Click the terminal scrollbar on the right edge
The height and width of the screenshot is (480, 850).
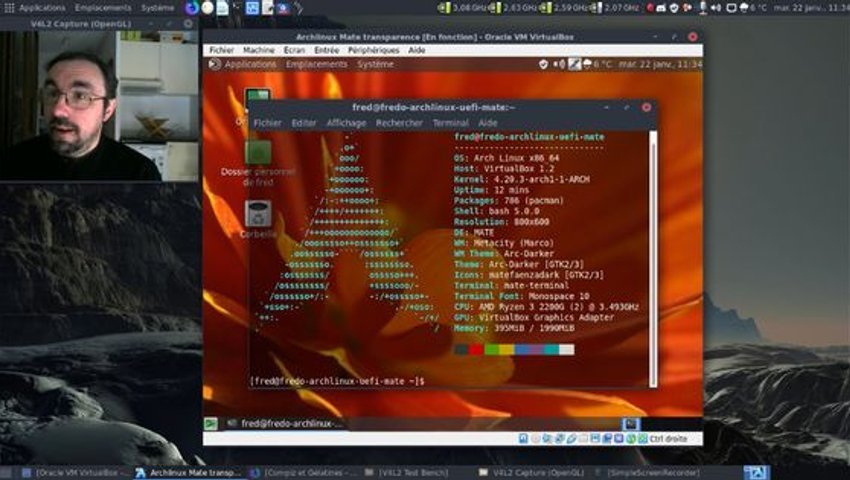pyautogui.click(x=653, y=259)
